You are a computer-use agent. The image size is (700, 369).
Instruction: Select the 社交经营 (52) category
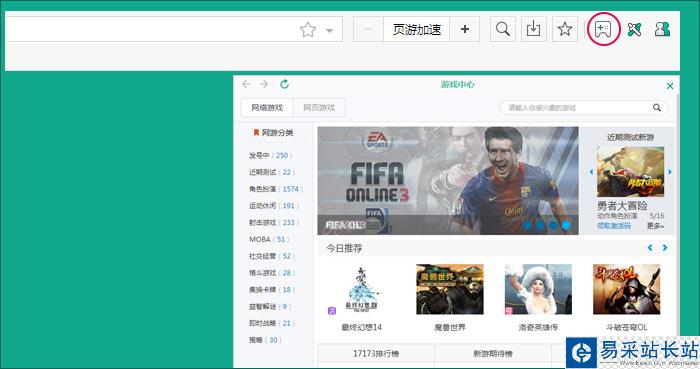pos(272,256)
